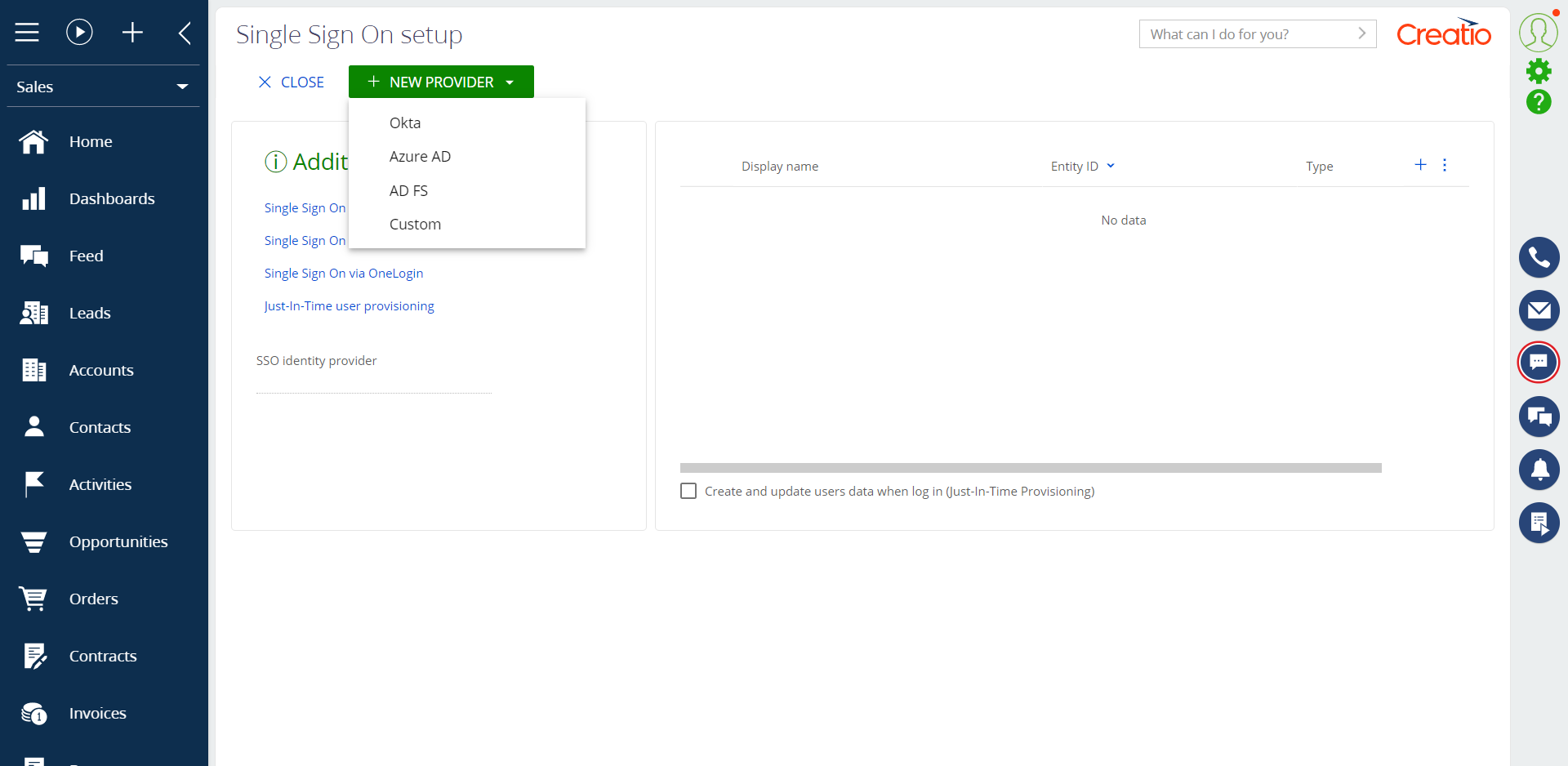The height and width of the screenshot is (766, 1568).
Task: Open phone calls panel
Action: (1539, 257)
